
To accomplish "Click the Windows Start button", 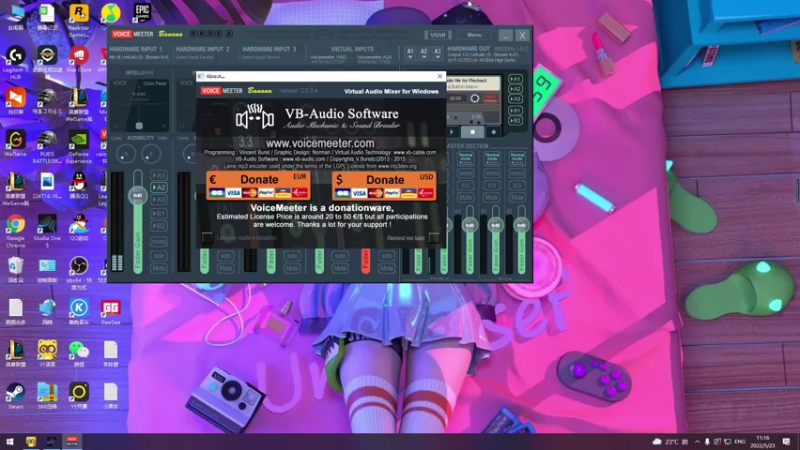I will point(10,441).
